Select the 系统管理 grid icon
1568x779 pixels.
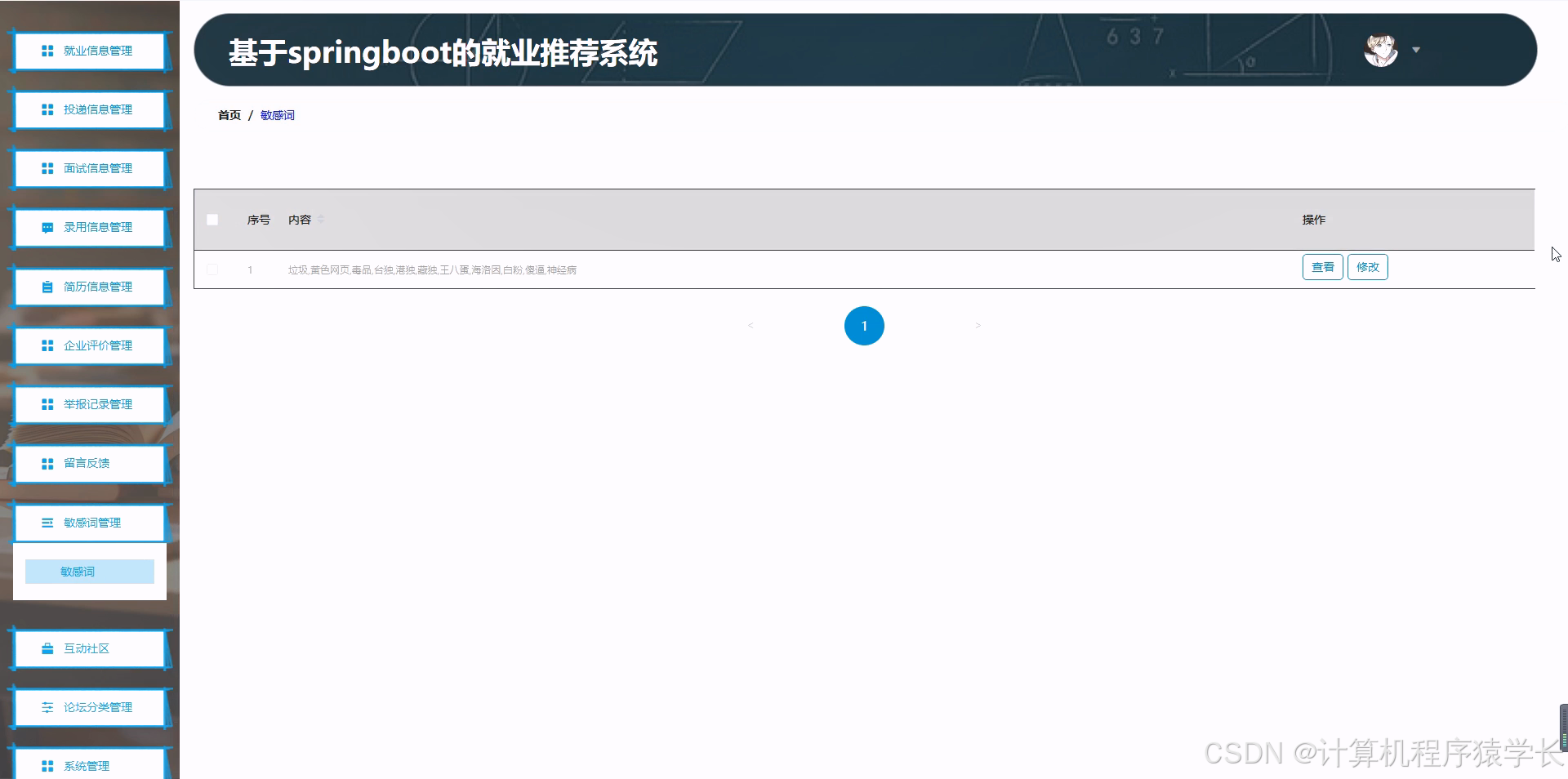(47, 766)
